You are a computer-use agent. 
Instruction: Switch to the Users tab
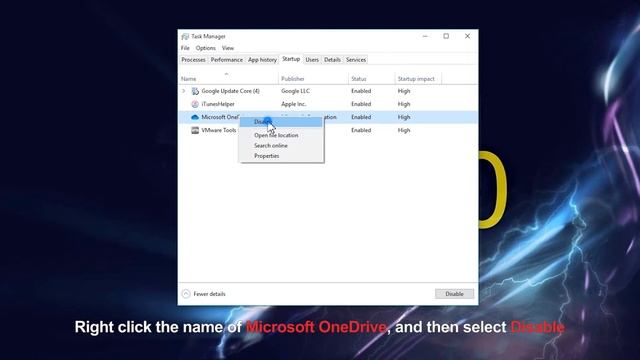pos(312,60)
